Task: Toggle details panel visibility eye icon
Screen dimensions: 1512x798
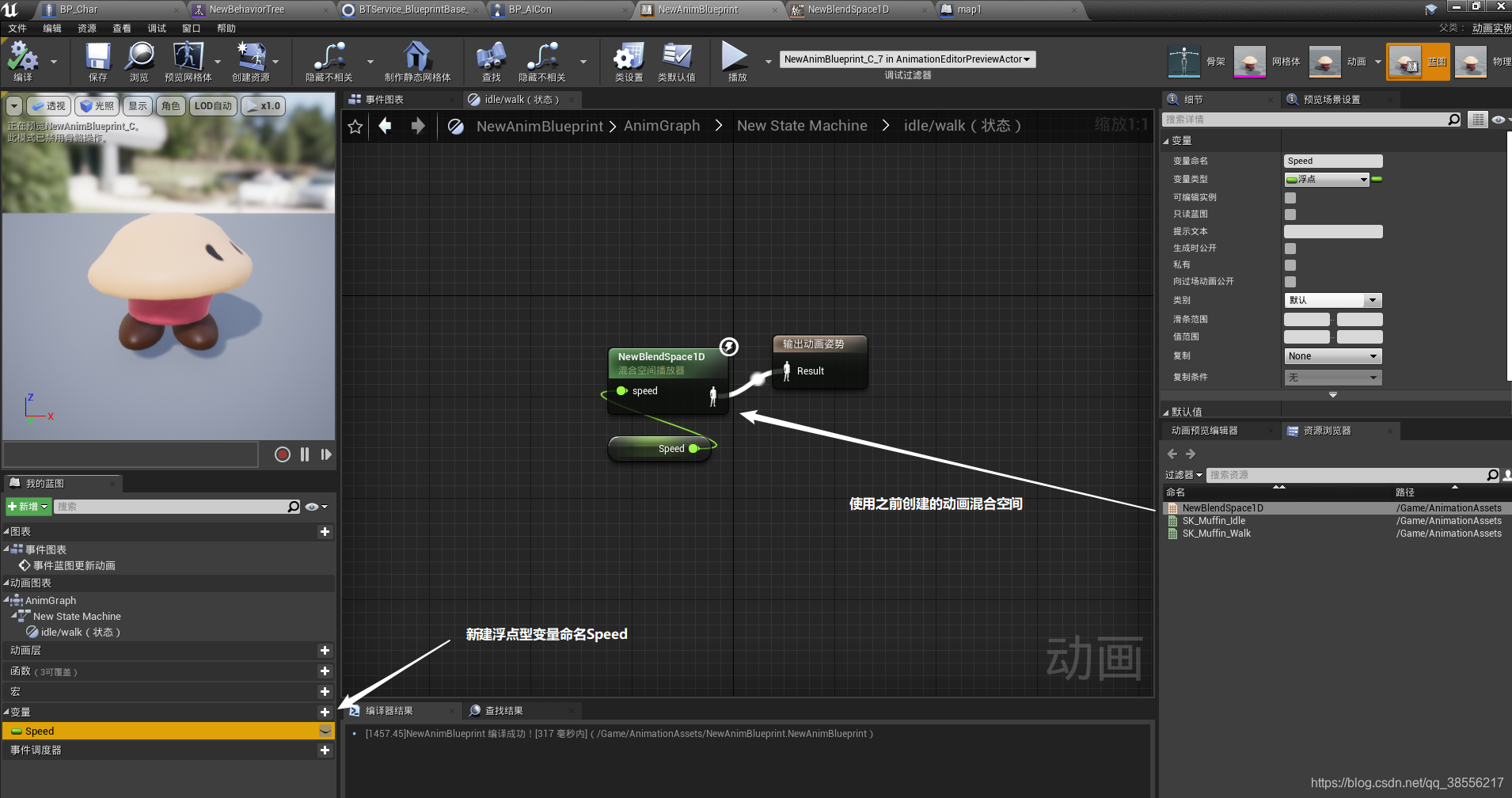Action: (x=1500, y=120)
